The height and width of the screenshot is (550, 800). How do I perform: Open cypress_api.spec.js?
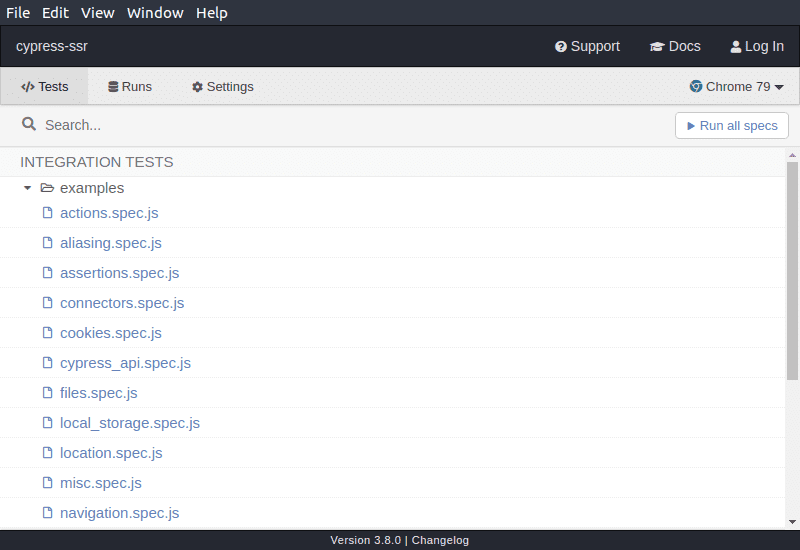[126, 363]
